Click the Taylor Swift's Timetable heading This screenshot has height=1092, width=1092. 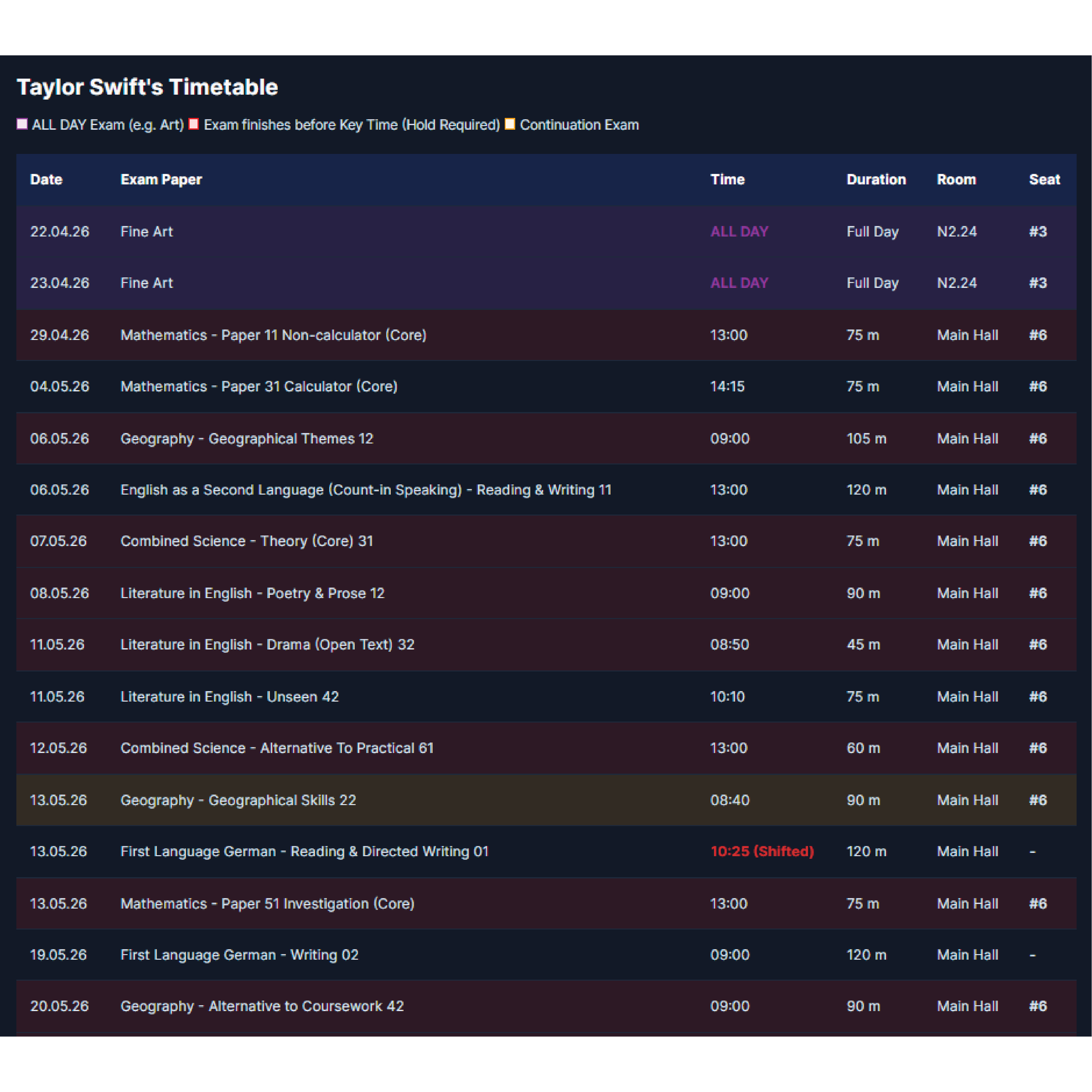(147, 87)
